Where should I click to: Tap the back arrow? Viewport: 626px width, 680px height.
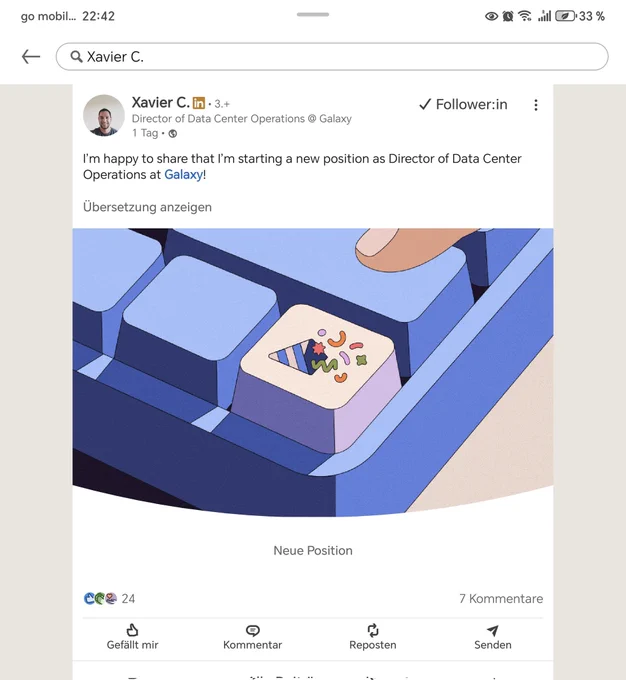click(31, 57)
